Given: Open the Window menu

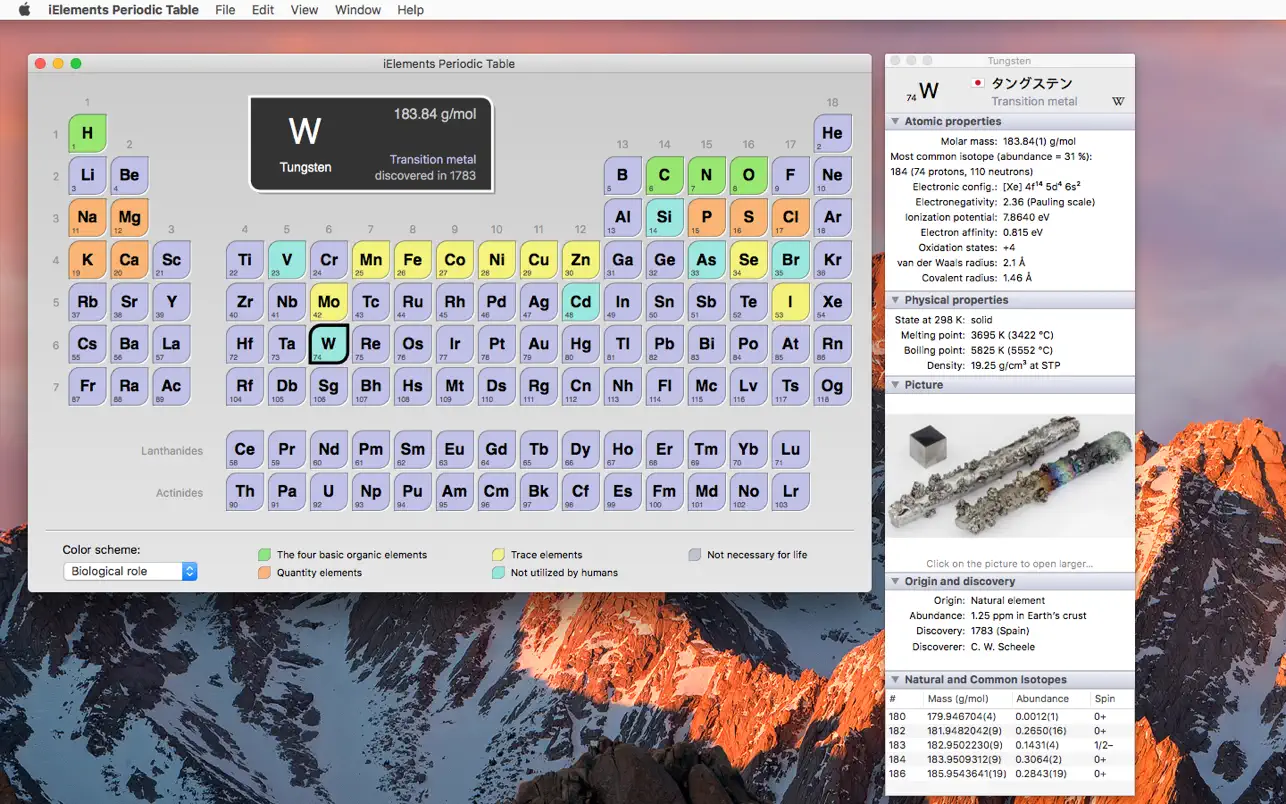Looking at the screenshot, I should 357,10.
